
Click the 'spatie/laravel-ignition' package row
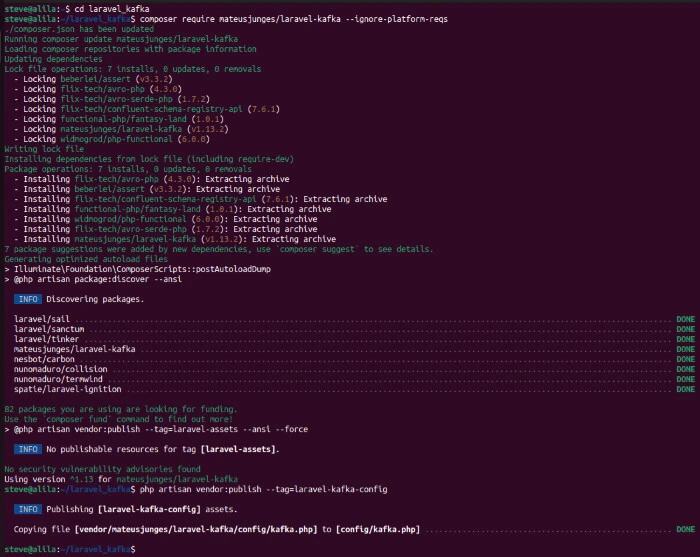tap(354, 389)
